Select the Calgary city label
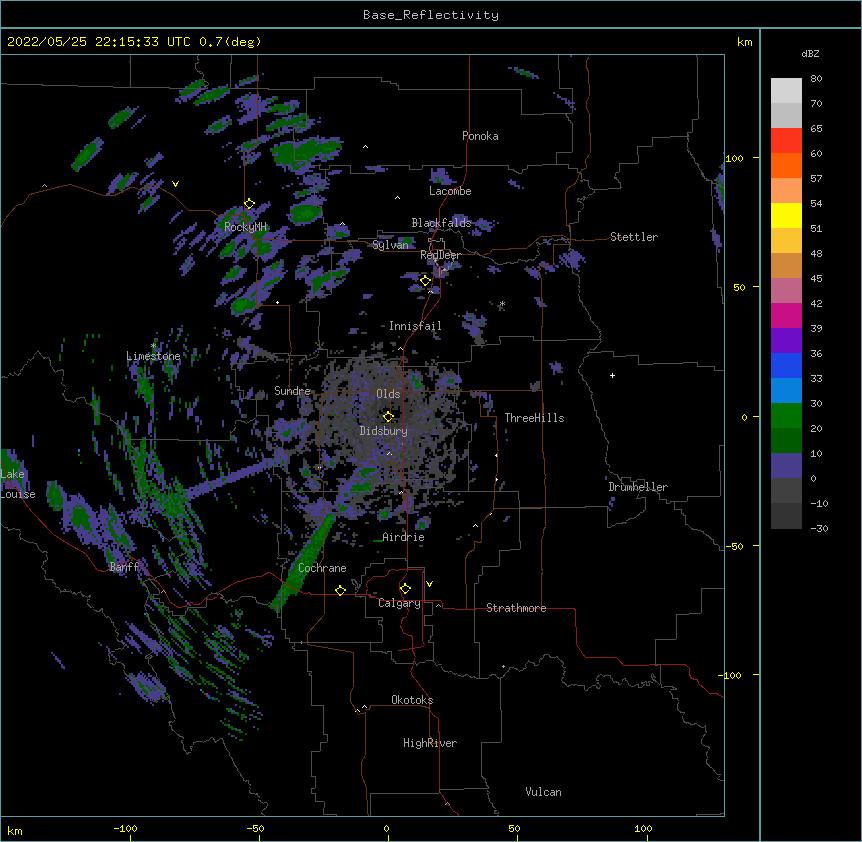 pyautogui.click(x=400, y=603)
